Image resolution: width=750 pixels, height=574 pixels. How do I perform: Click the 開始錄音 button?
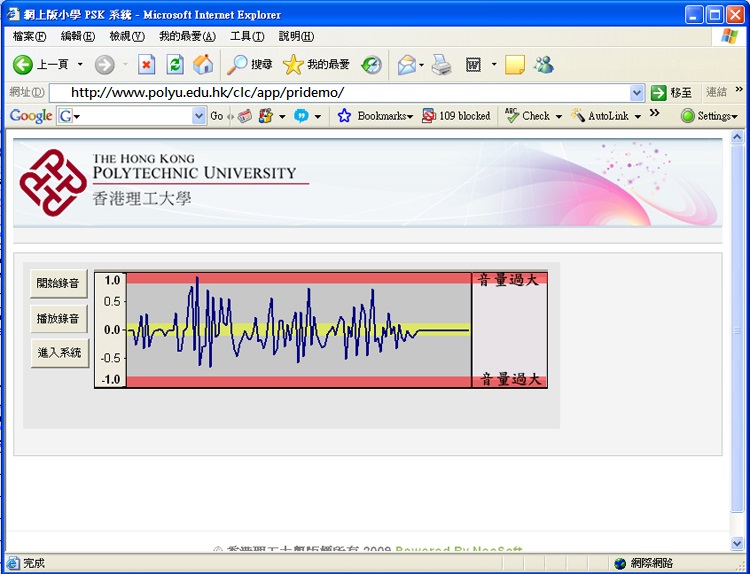point(59,284)
